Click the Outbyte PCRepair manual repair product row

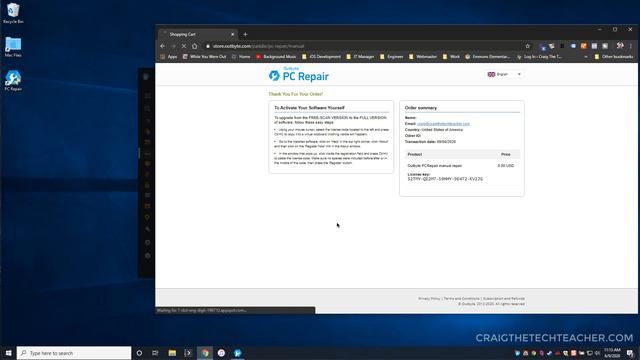pos(461,166)
